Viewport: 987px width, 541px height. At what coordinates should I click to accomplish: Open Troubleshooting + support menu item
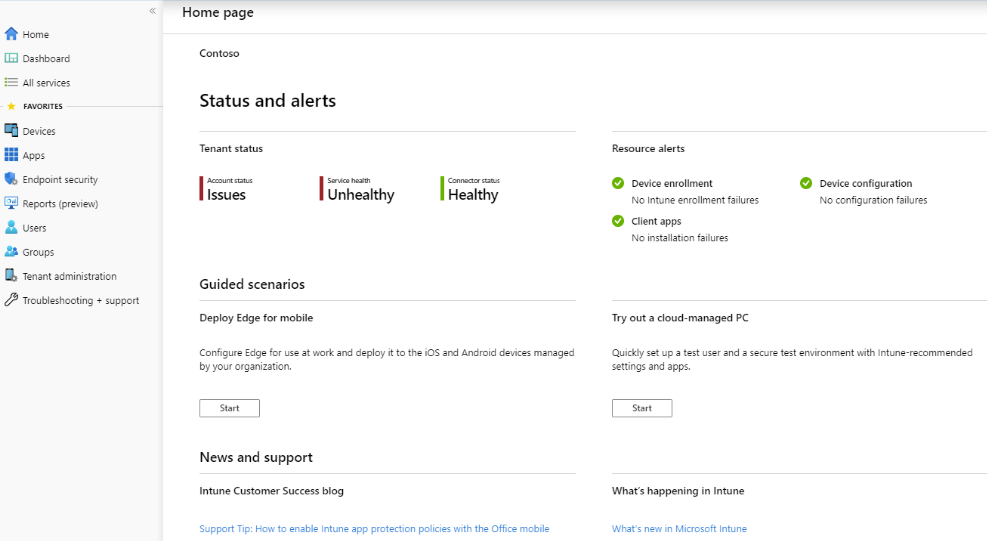click(x=81, y=300)
